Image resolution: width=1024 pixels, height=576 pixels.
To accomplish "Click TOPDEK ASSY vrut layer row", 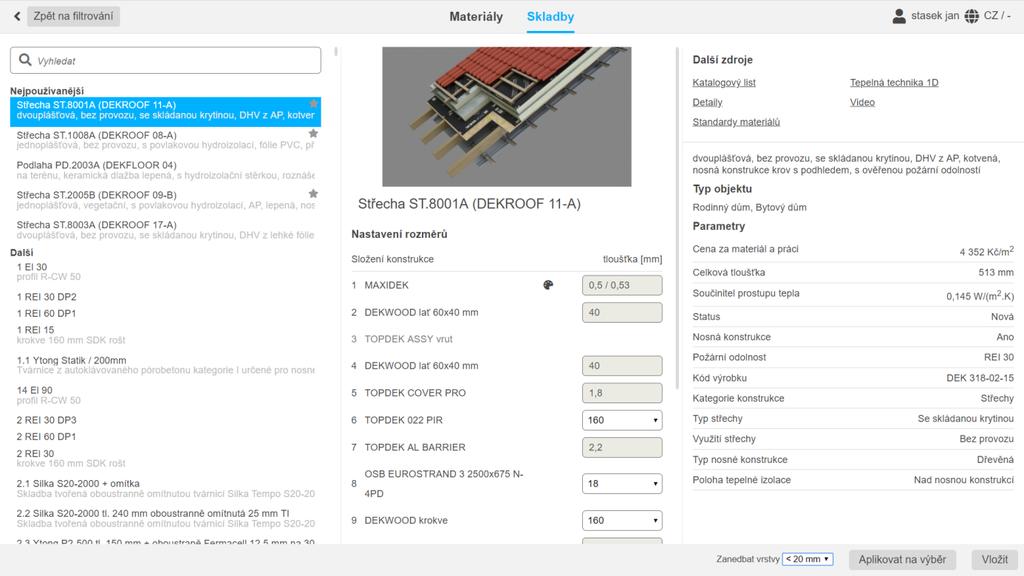I will (x=507, y=339).
